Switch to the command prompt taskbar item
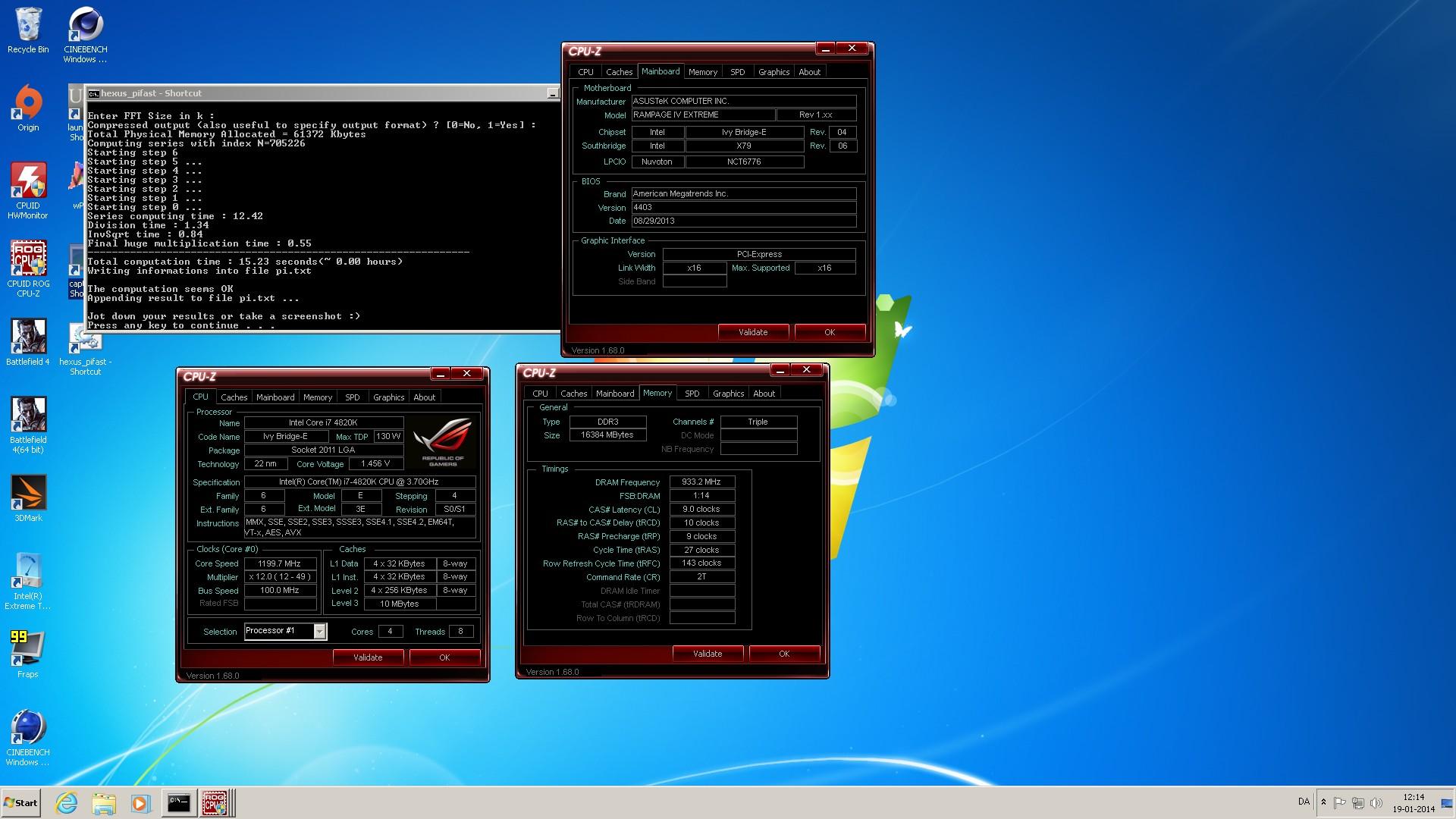The height and width of the screenshot is (819, 1456). pos(178,803)
